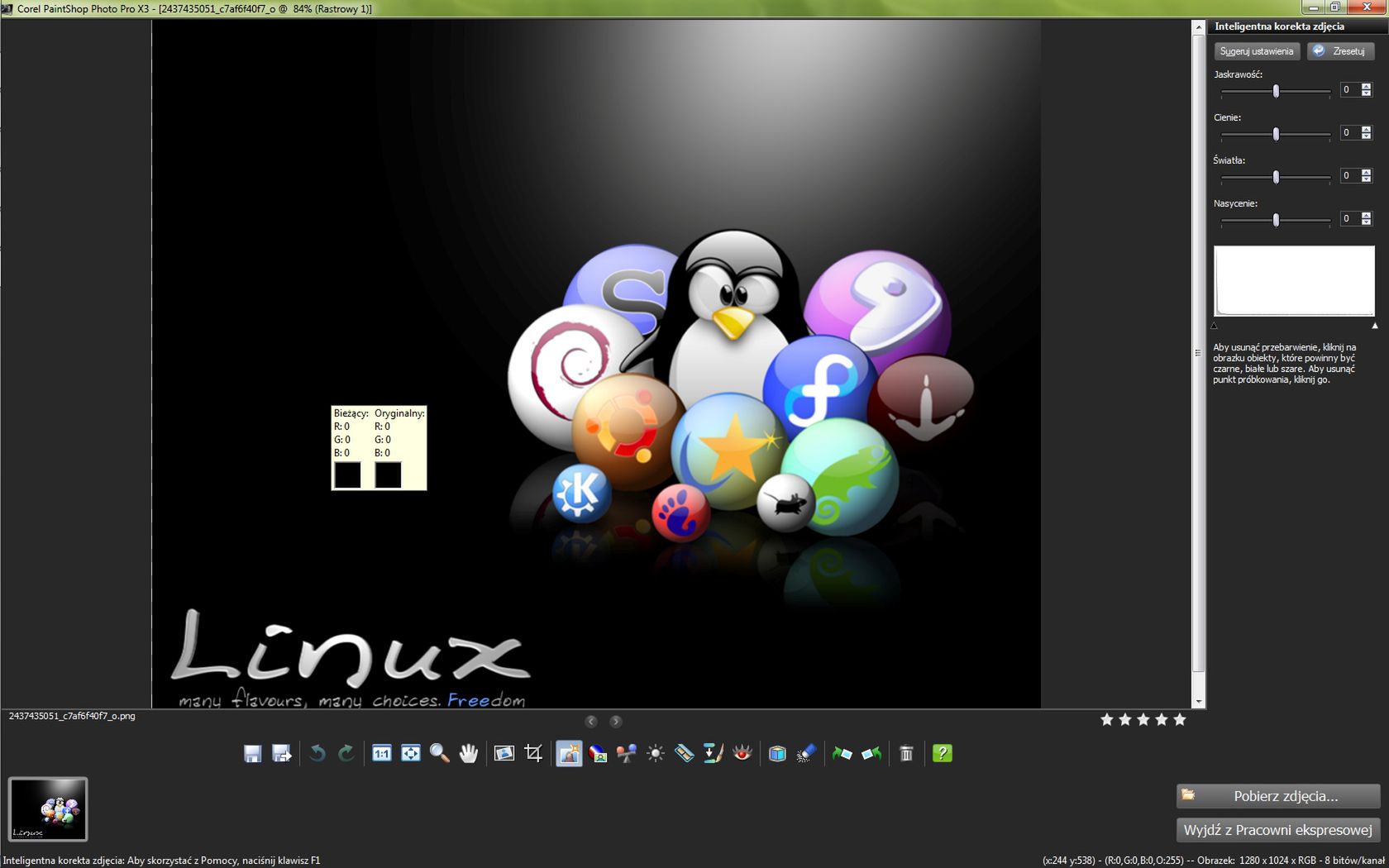Set rating to second star
The height and width of the screenshot is (868, 1389).
tap(1125, 720)
